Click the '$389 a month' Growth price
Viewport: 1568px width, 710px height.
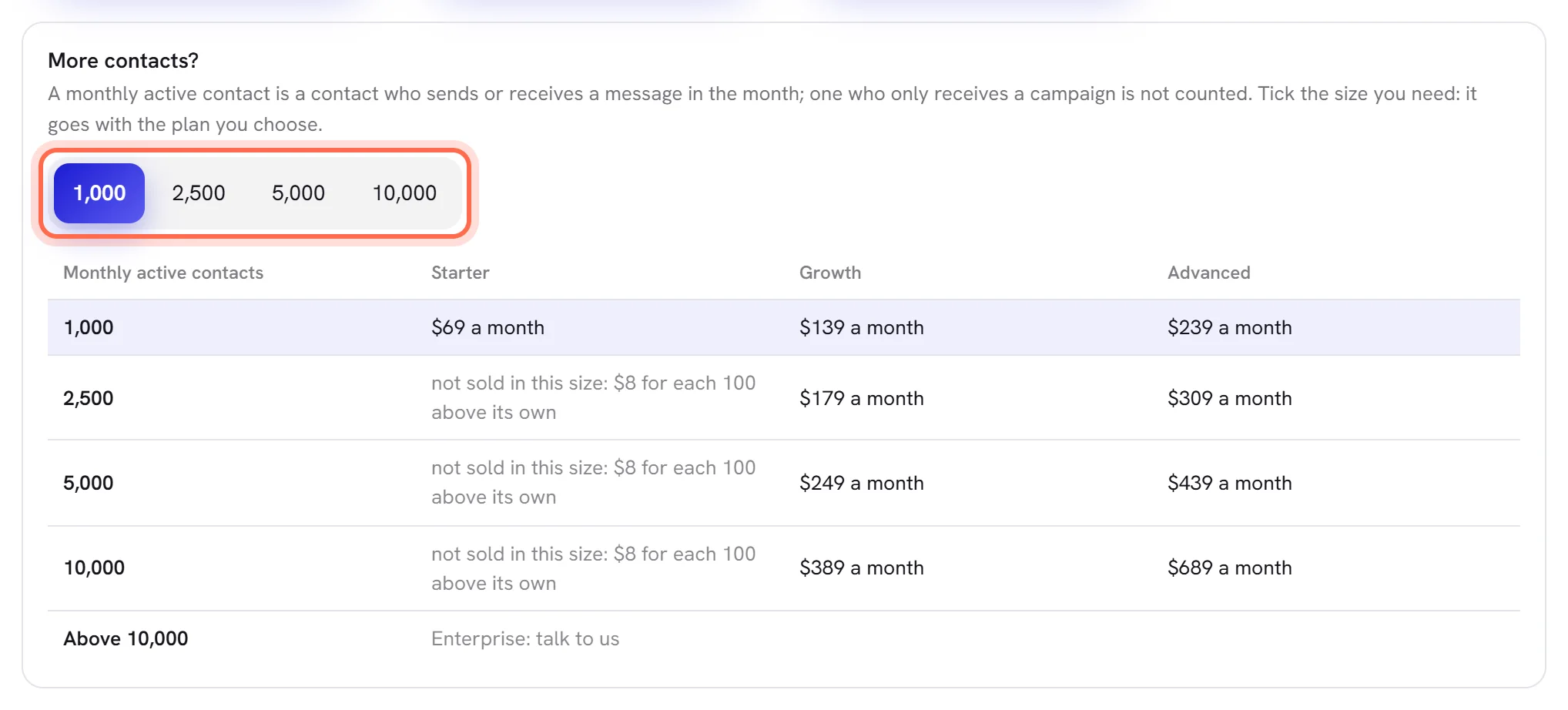pos(862,568)
